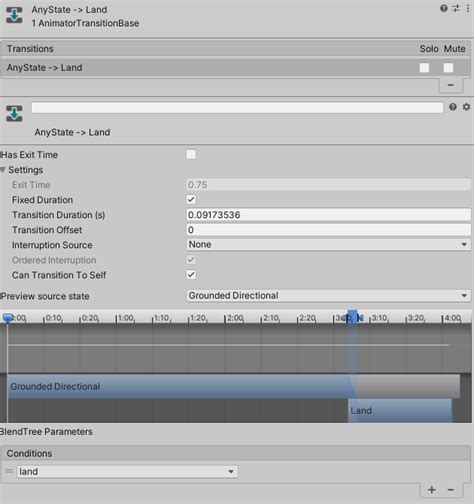
Task: Click the Grounded Directional timeline clip
Action: 233,386
